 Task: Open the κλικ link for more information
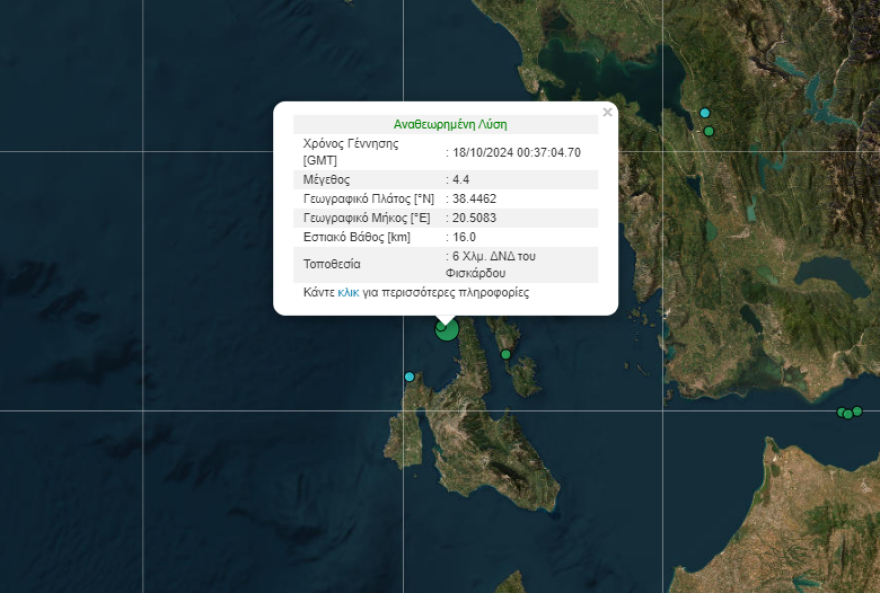pos(349,291)
